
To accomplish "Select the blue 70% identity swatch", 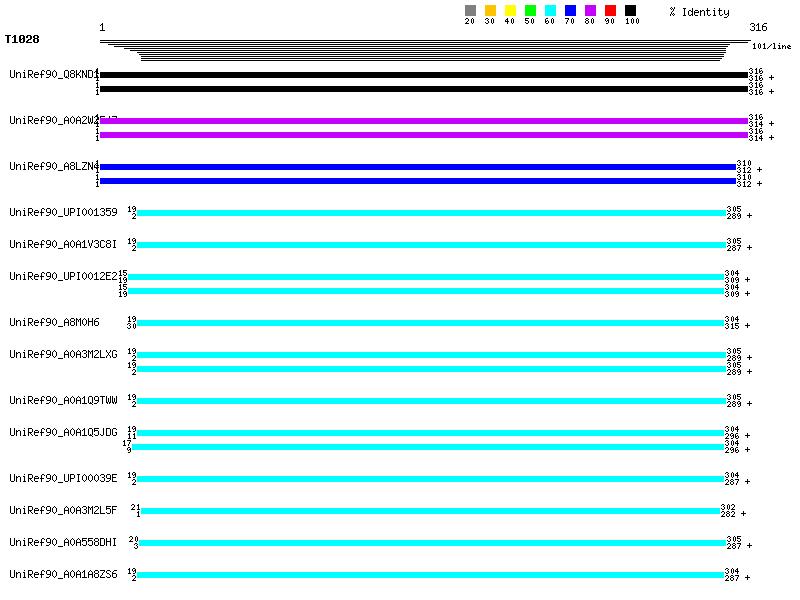I will coord(570,11).
